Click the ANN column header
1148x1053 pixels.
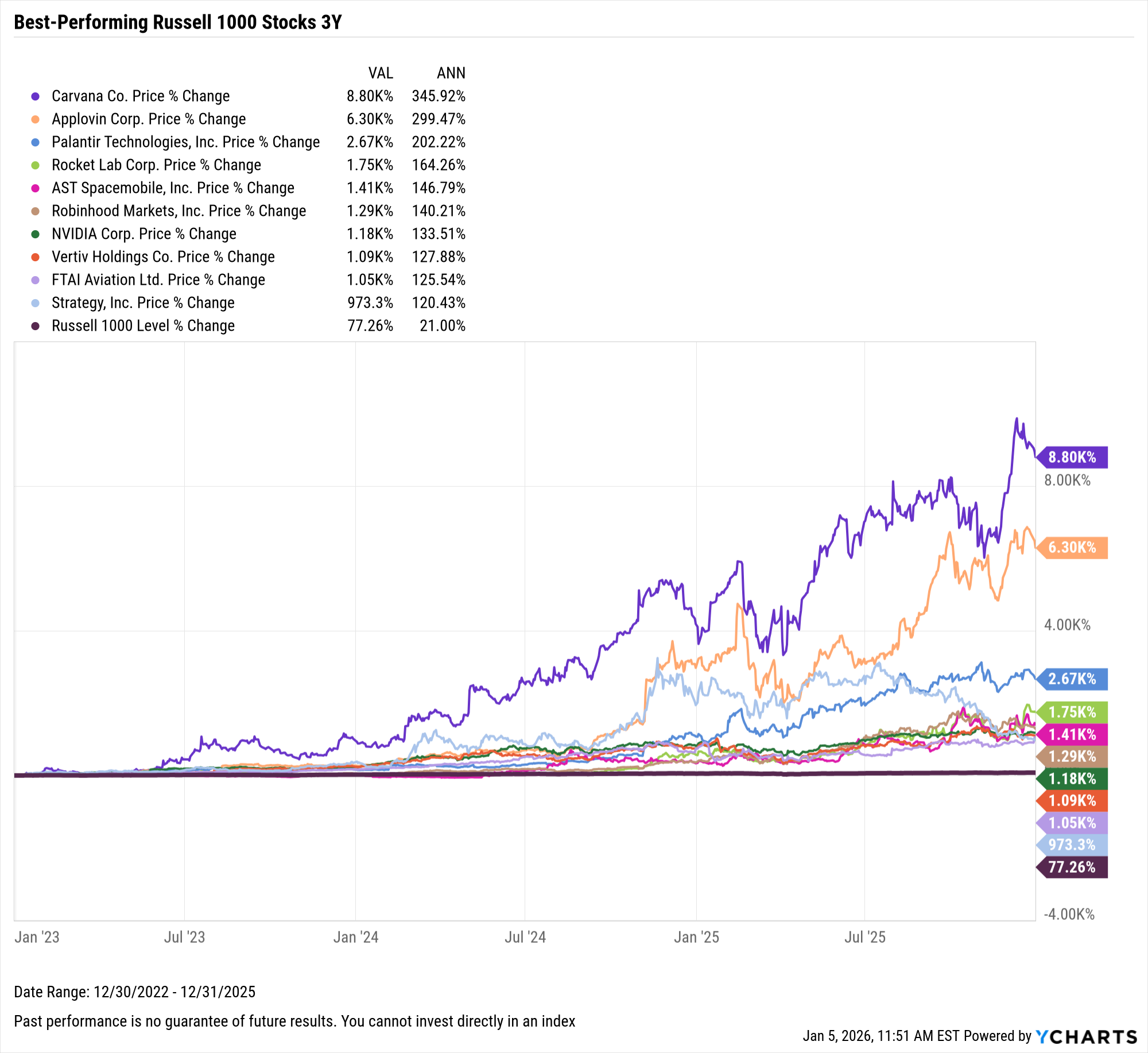point(451,73)
